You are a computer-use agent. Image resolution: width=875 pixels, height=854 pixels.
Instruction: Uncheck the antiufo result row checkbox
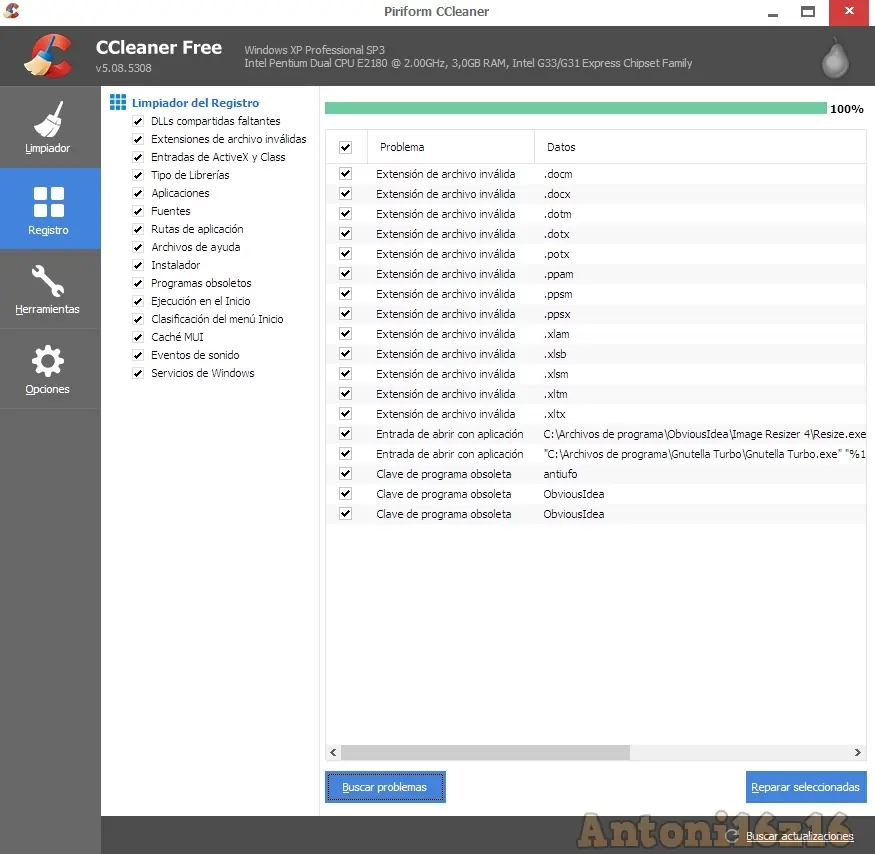[x=345, y=474]
